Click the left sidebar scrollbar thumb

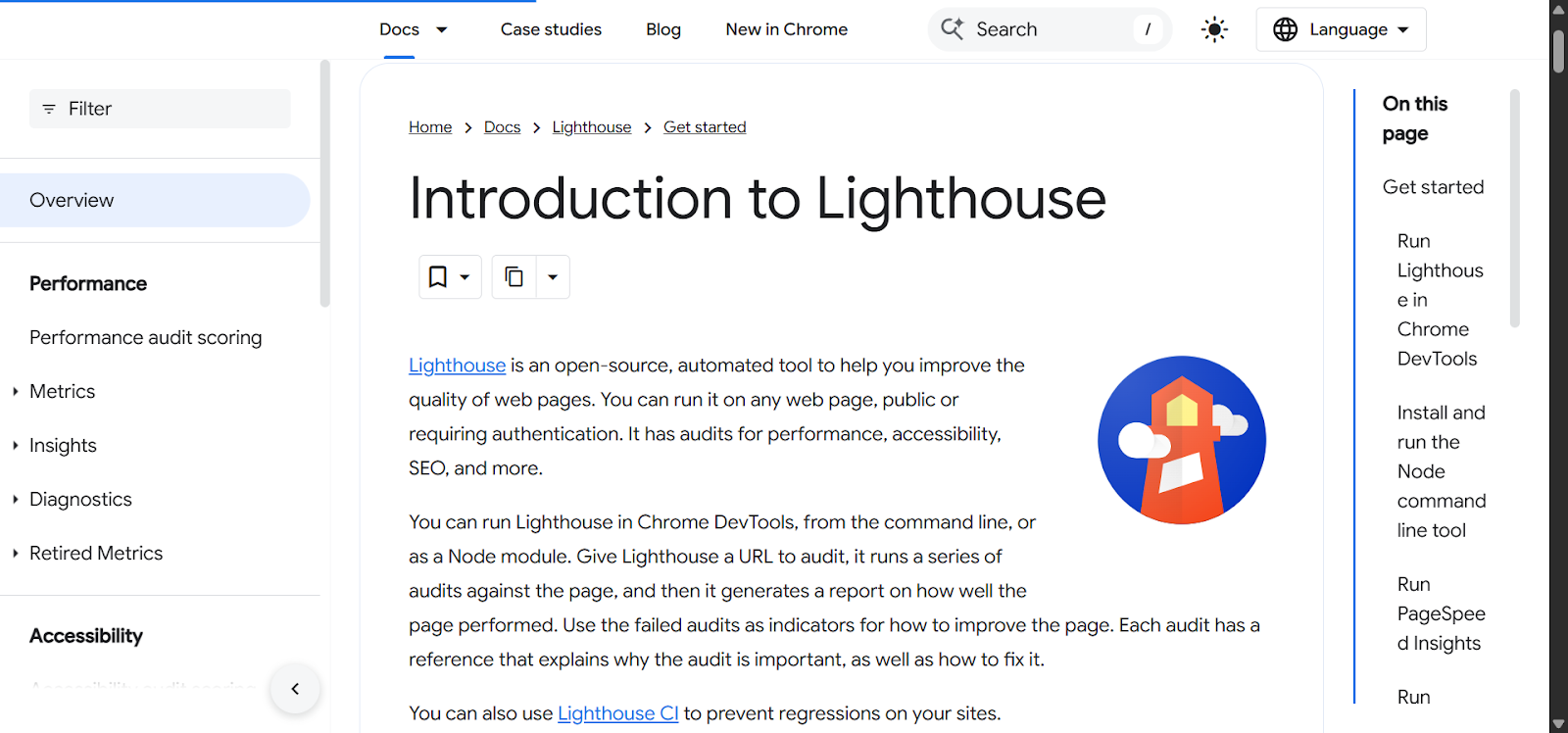pos(325,183)
